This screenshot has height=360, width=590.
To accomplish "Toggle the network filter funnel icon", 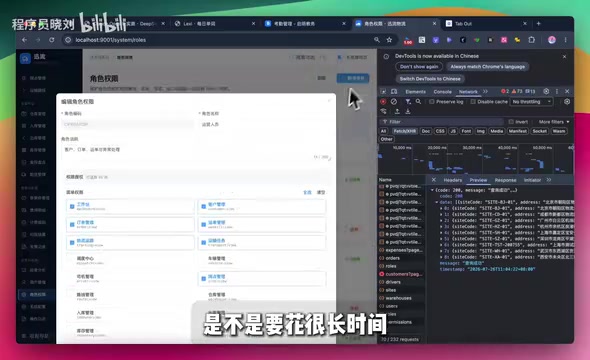I will pos(408,102).
